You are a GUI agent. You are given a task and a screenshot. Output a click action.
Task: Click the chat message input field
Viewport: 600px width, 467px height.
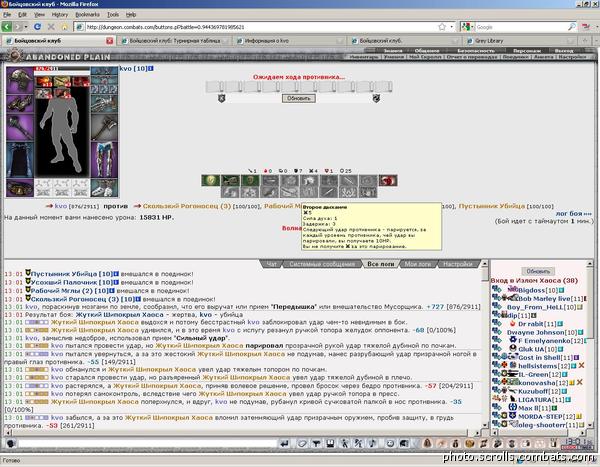147,444
